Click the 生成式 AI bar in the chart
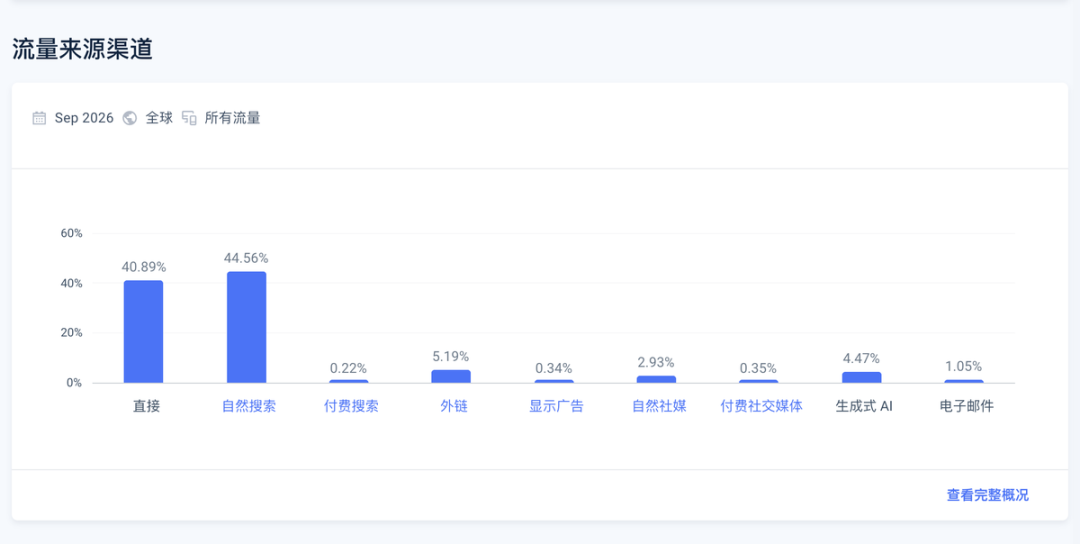The image size is (1080, 544). point(862,377)
